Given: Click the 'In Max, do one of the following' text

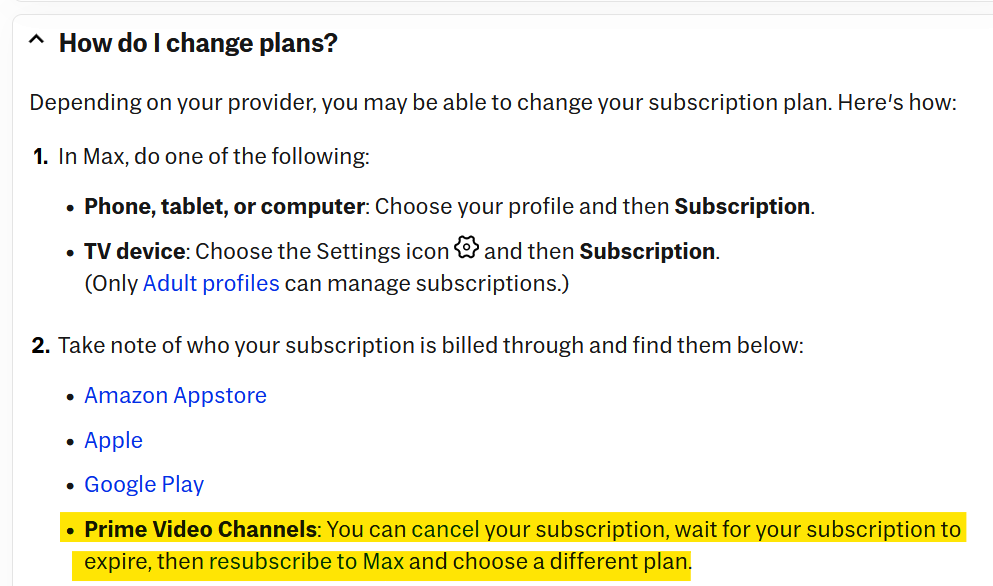Looking at the screenshot, I should tap(214, 156).
